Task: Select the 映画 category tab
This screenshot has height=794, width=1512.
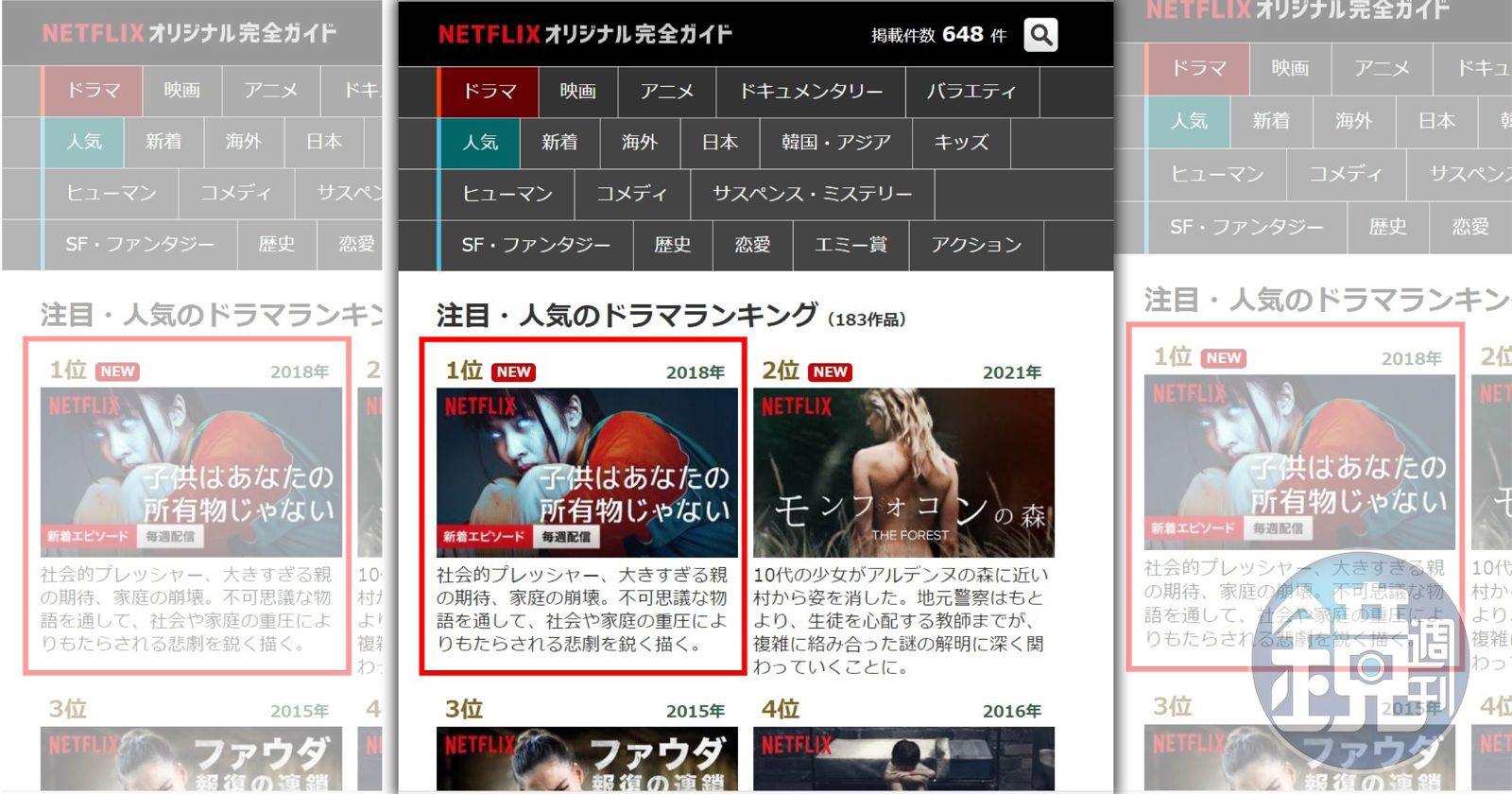Action: (577, 92)
